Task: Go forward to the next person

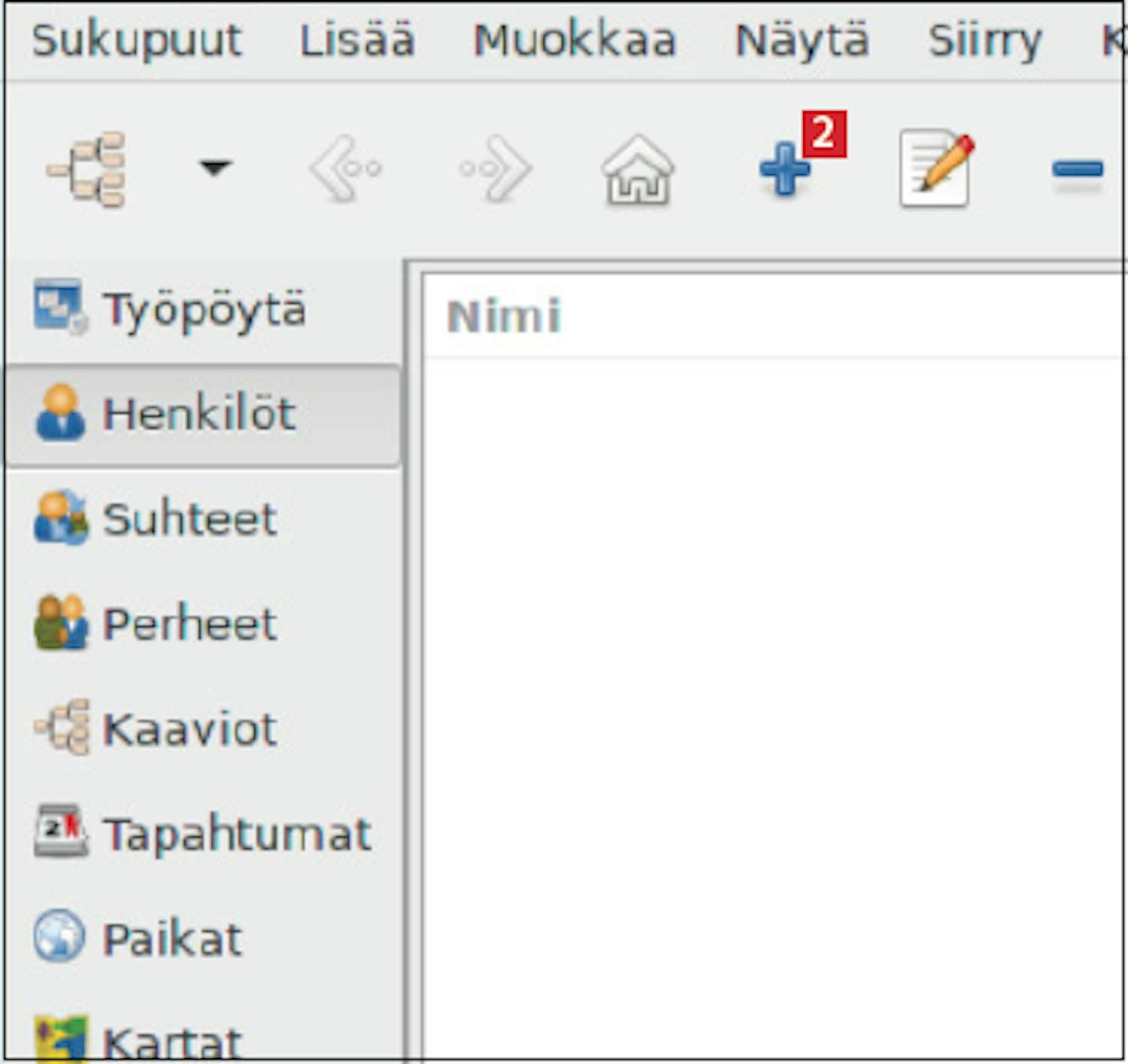Action: coord(496,169)
